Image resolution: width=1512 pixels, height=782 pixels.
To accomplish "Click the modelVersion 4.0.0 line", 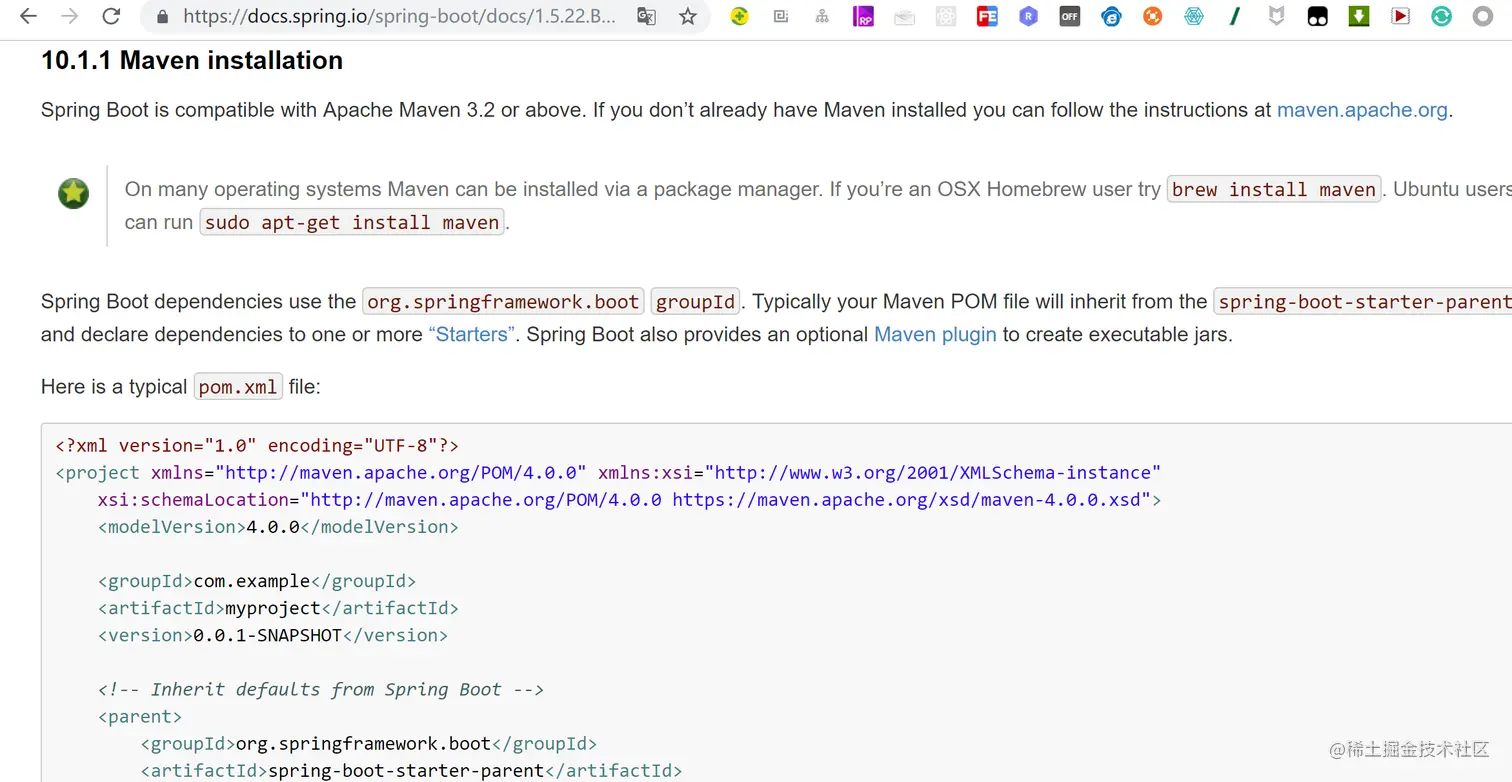I will 278,527.
